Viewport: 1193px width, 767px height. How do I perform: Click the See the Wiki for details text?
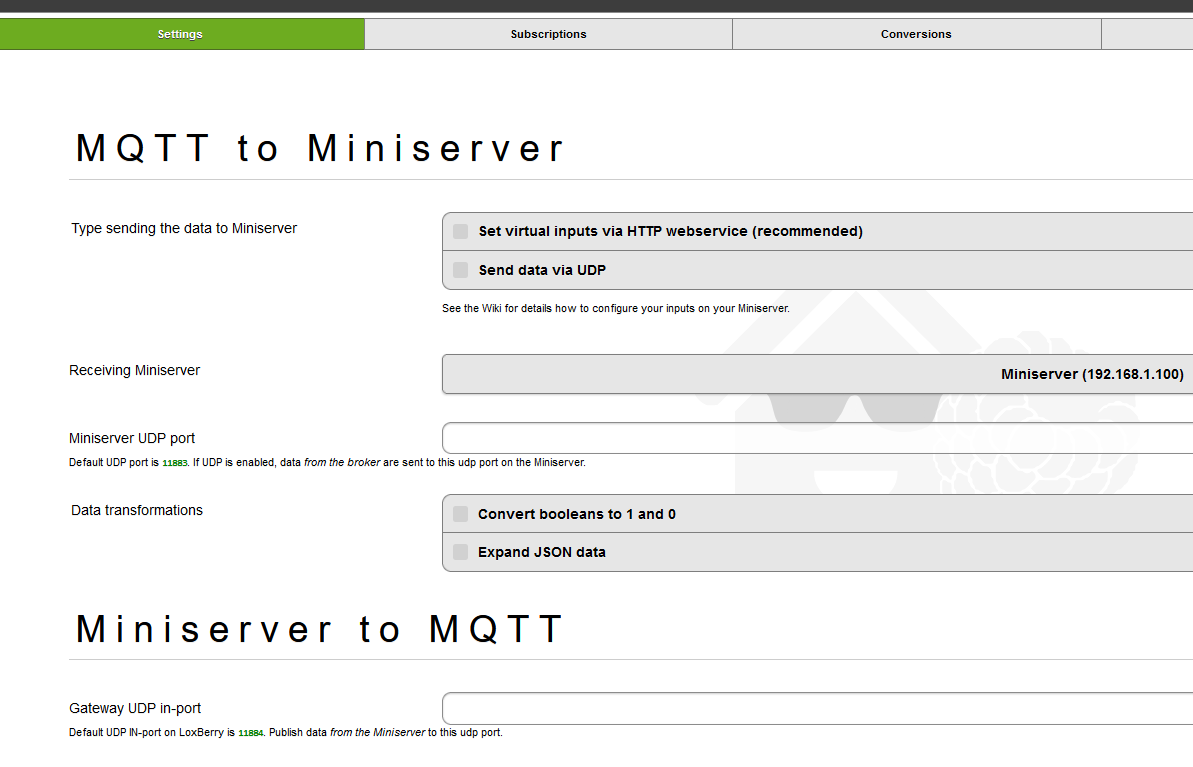click(x=616, y=308)
